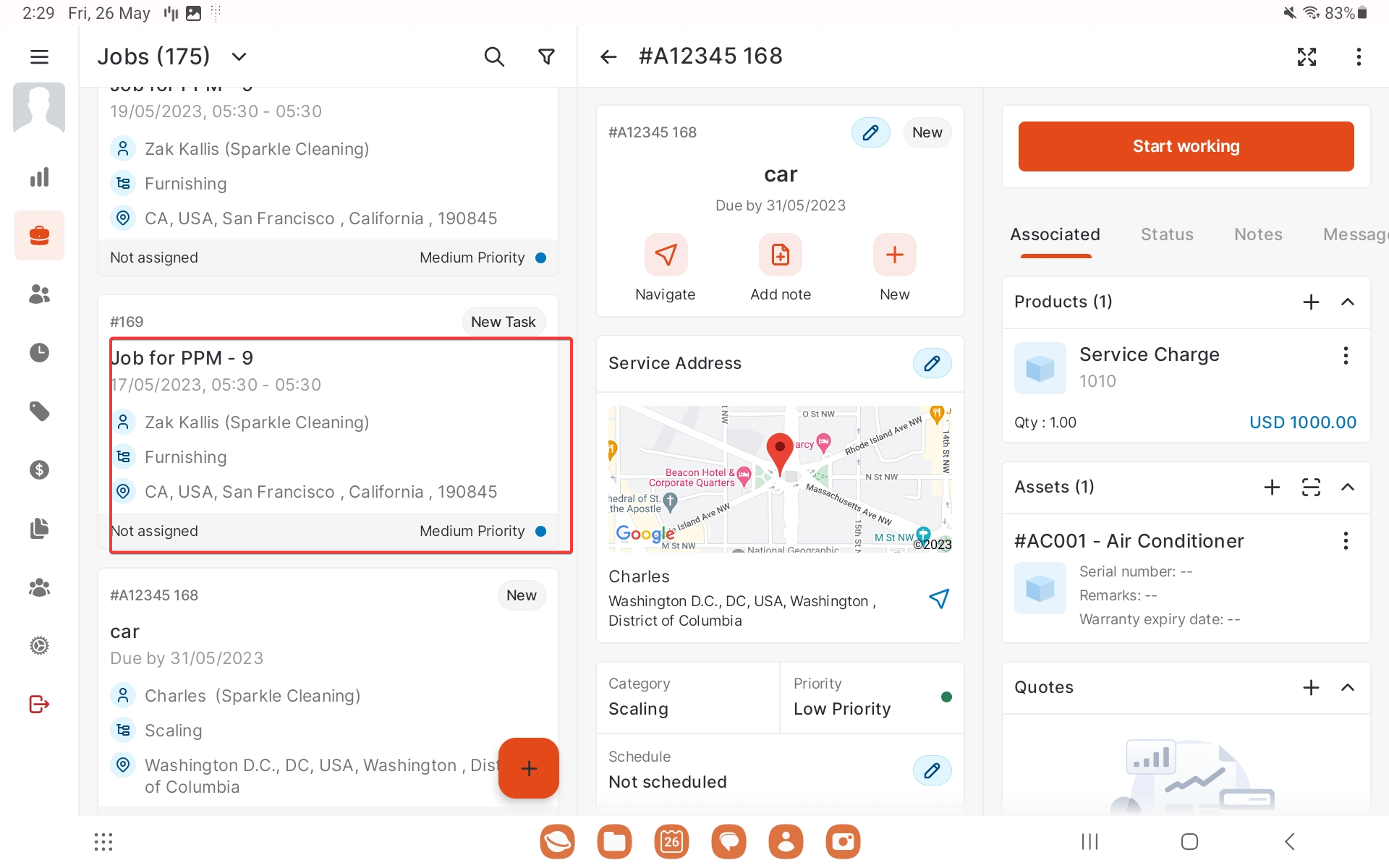Screen dimensions: 1389x868
Task: Switch to the Status tab
Action: (x=1167, y=234)
